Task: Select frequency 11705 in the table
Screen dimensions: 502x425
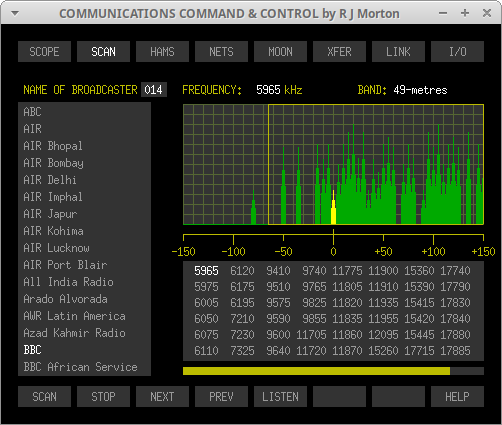Action: coord(311,335)
